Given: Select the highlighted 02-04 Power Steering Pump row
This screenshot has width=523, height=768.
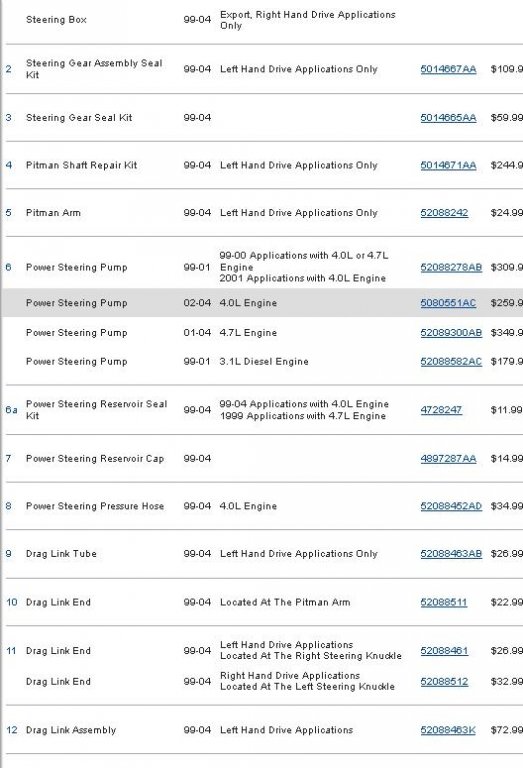Looking at the screenshot, I should tap(262, 303).
